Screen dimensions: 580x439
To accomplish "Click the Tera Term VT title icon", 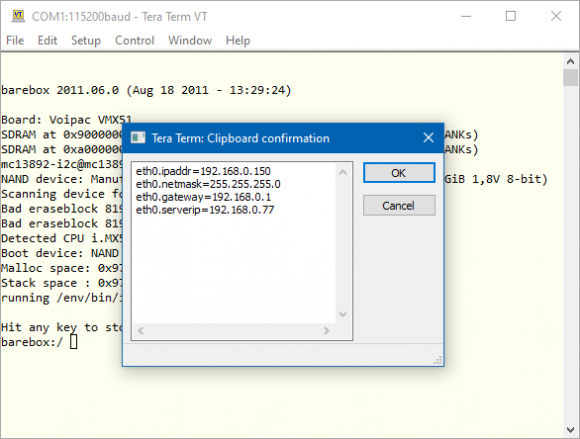I will click(x=18, y=16).
